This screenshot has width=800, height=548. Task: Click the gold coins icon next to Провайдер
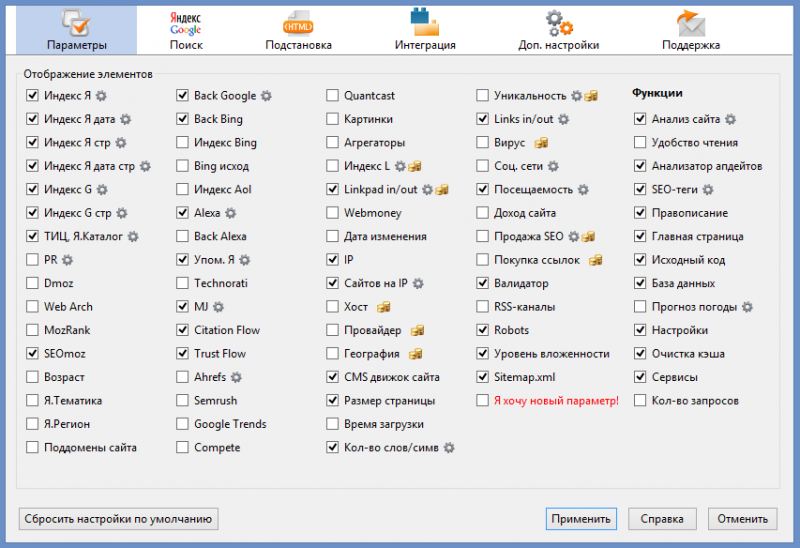point(418,330)
